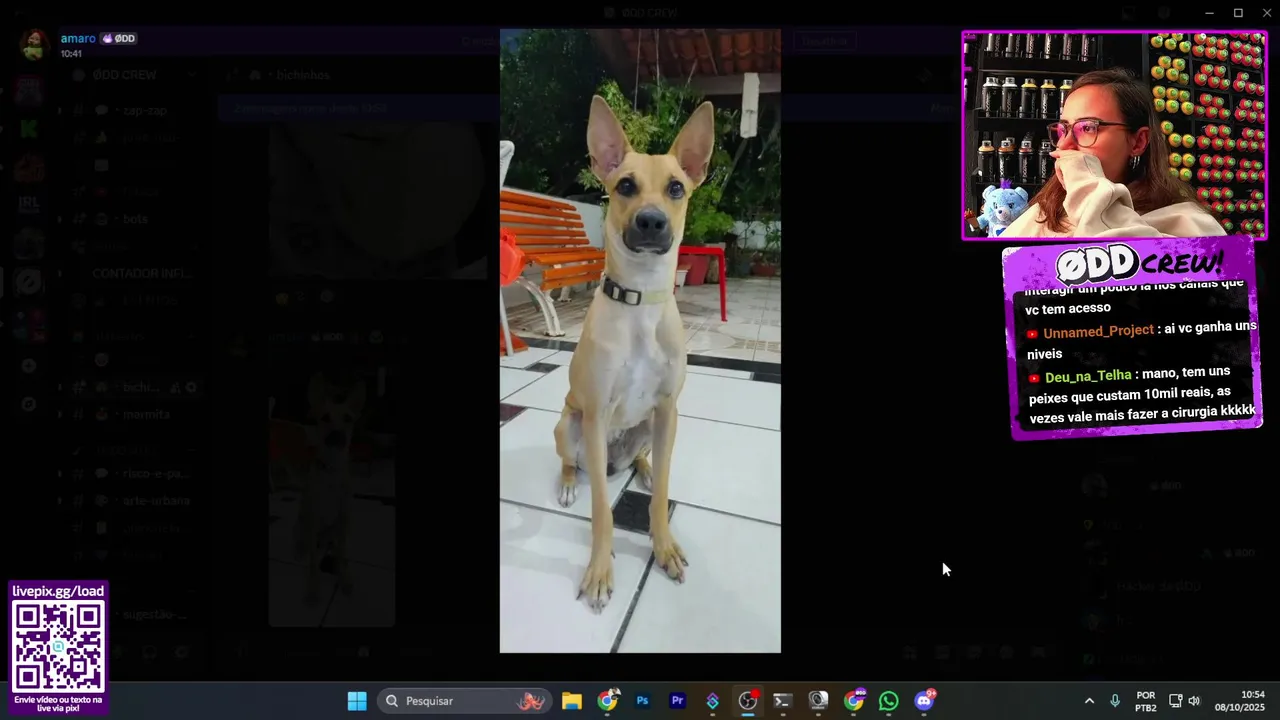Click the enlarged dog photo

coord(640,341)
